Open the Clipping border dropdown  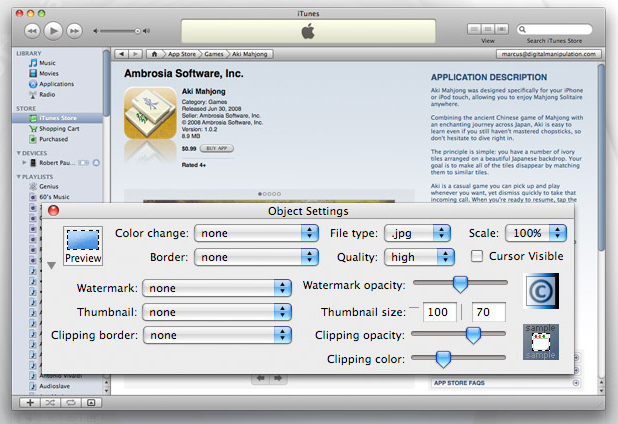(217, 335)
